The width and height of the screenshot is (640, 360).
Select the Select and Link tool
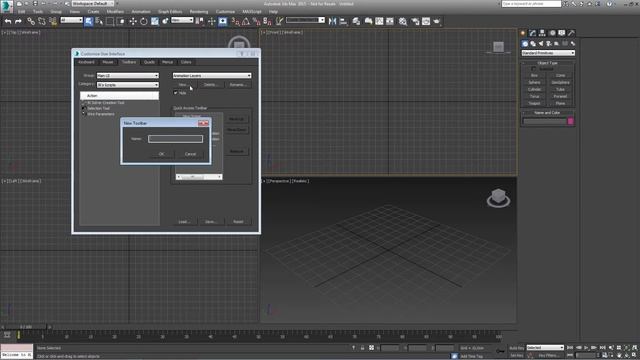tap(31, 21)
